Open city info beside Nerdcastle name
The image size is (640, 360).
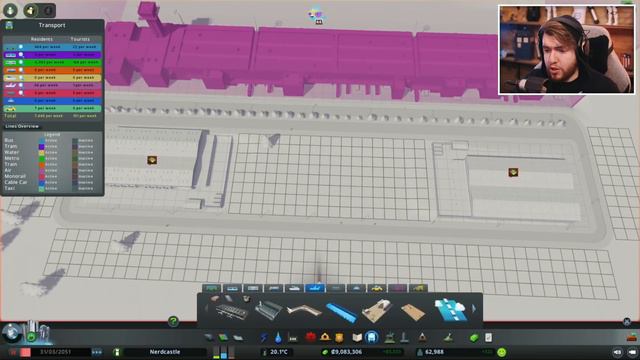tap(116, 352)
